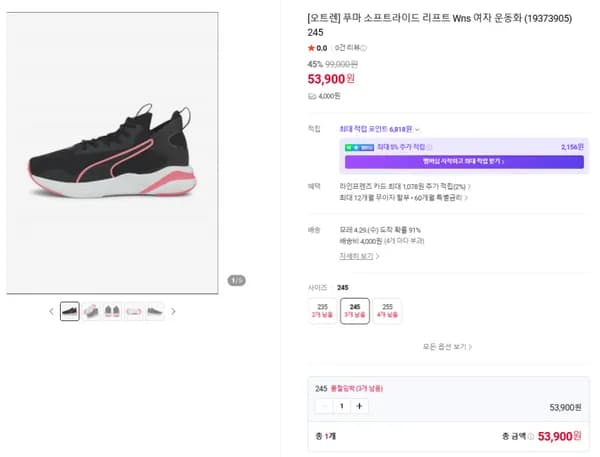Select size 235 option
Viewport: 600px width, 457px height.
click(x=322, y=311)
